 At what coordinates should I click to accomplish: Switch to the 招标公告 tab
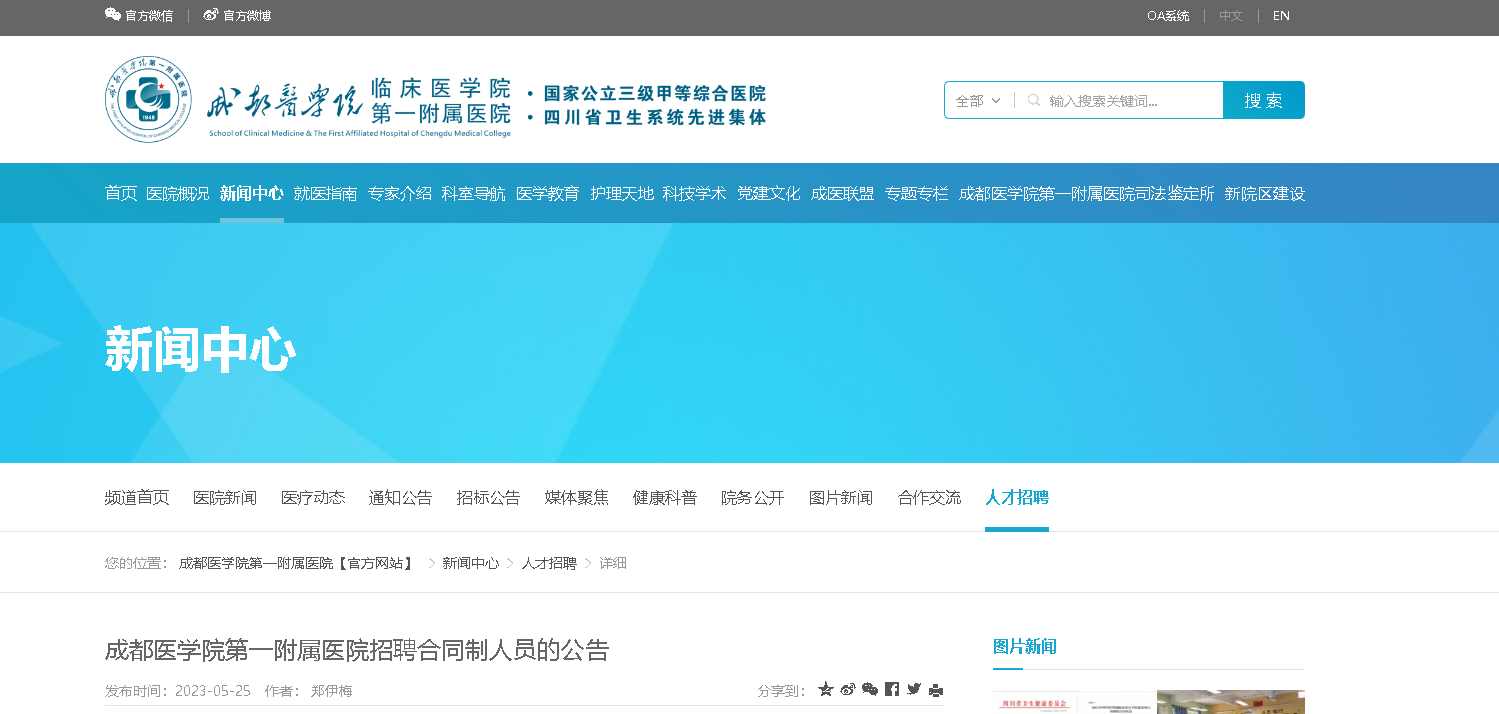[x=488, y=497]
